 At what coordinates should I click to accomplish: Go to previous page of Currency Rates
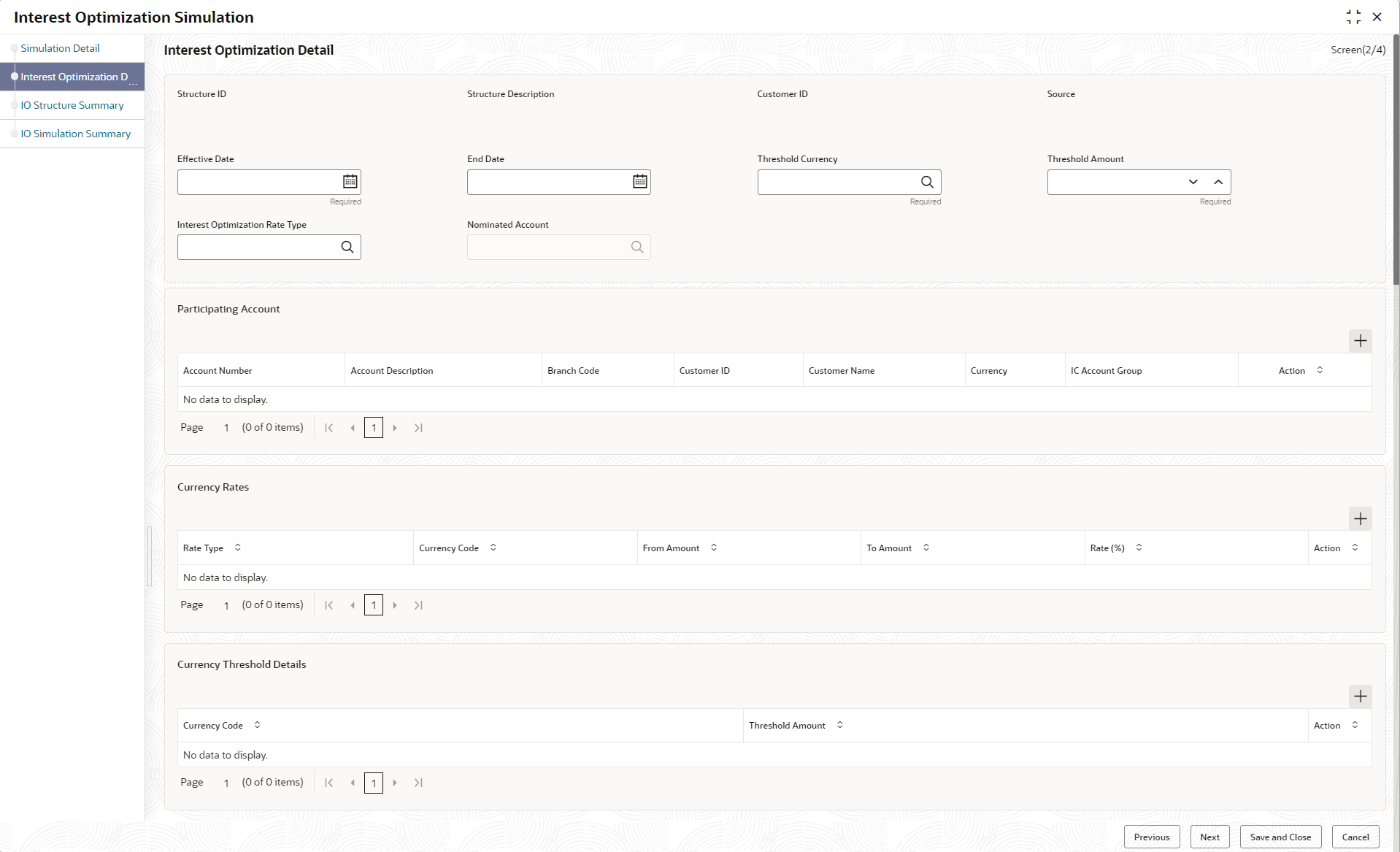point(353,605)
